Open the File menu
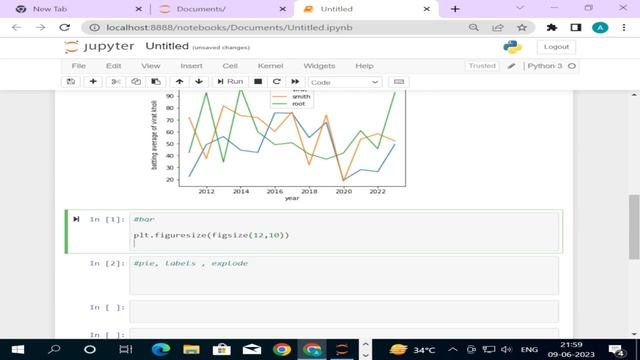This screenshot has width=640, height=360. click(79, 66)
